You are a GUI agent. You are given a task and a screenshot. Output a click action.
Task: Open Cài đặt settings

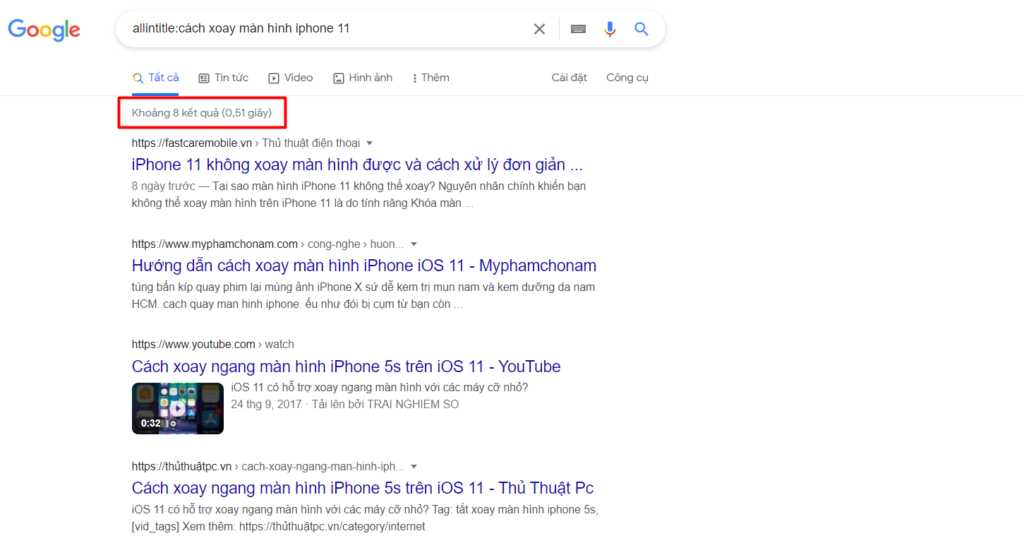[569, 78]
